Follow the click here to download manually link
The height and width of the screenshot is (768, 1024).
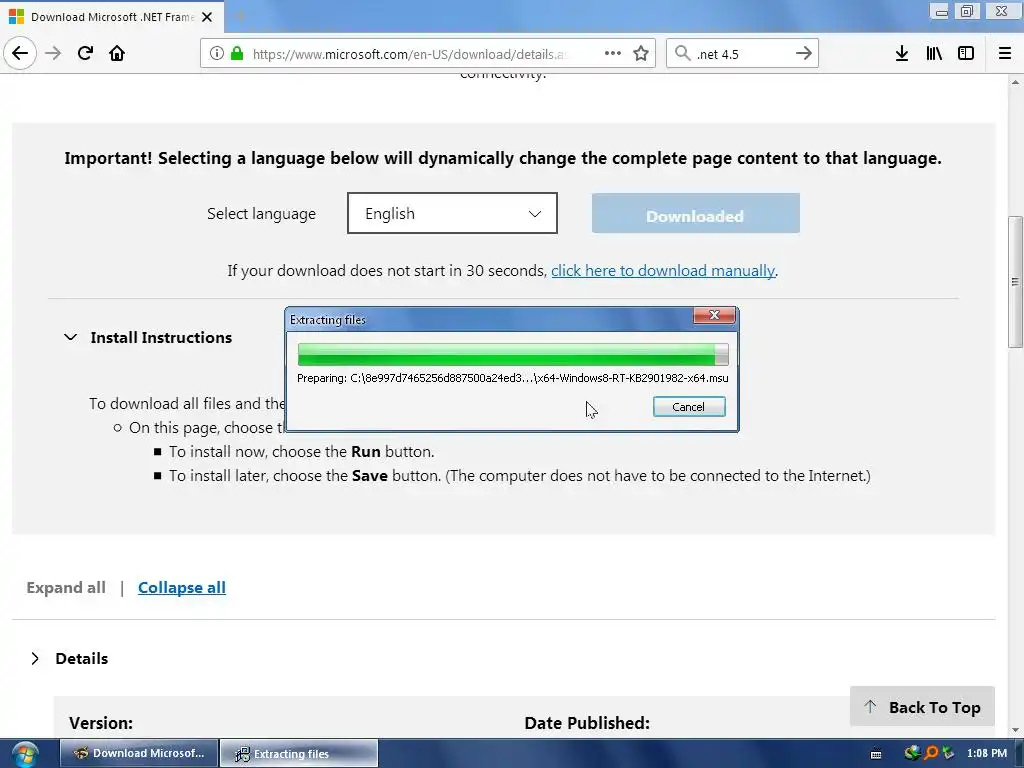tap(663, 270)
